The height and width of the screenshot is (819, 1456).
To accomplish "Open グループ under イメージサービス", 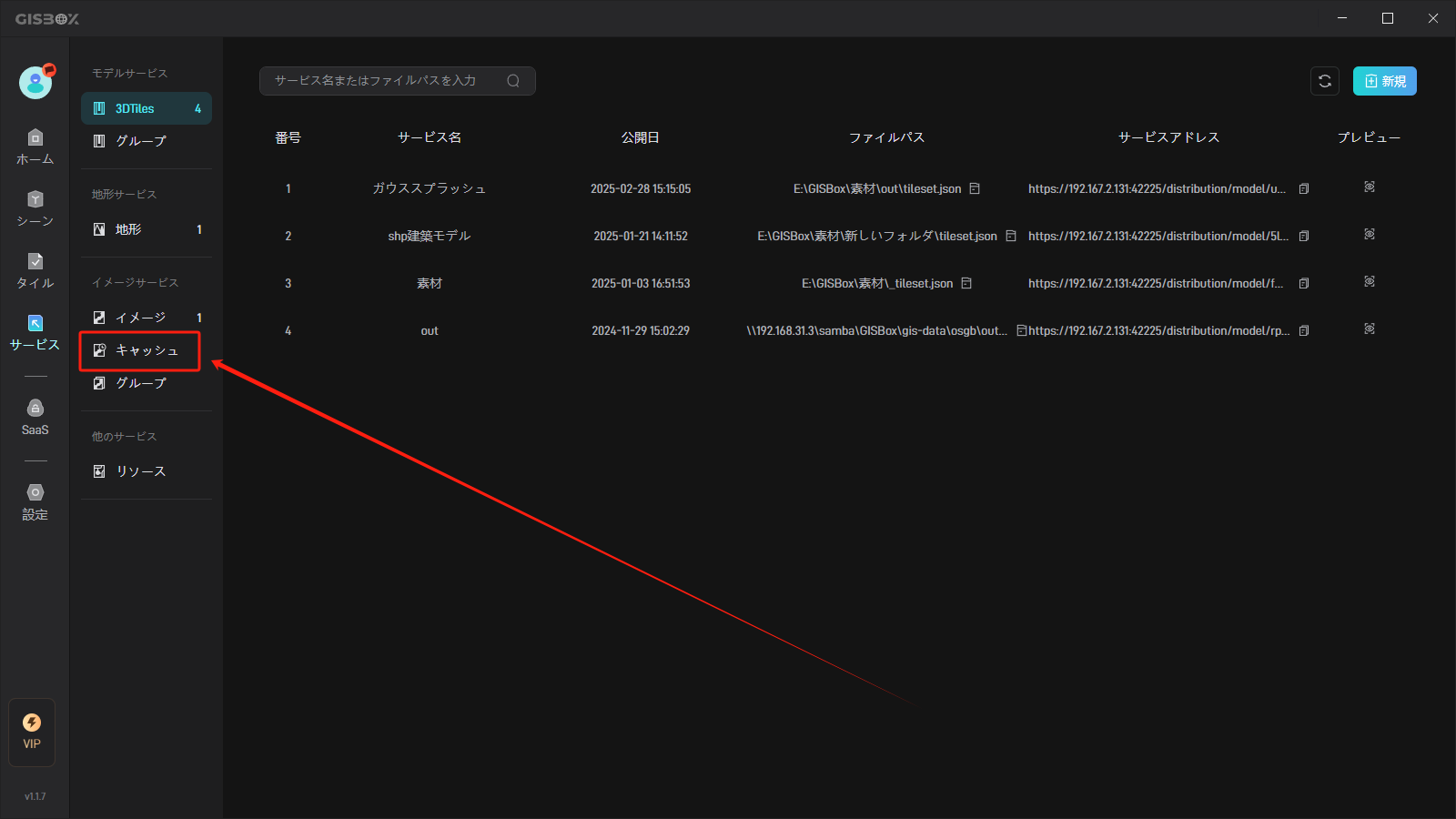I will (147, 383).
